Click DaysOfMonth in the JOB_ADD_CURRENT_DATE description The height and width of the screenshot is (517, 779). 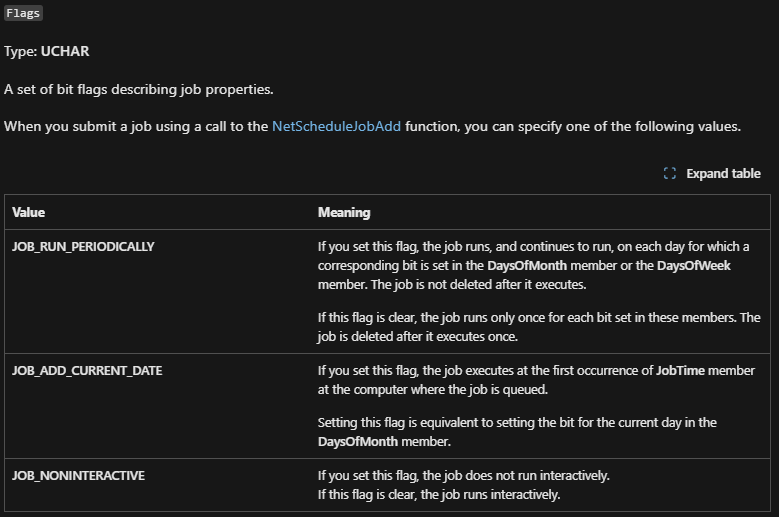(357, 441)
